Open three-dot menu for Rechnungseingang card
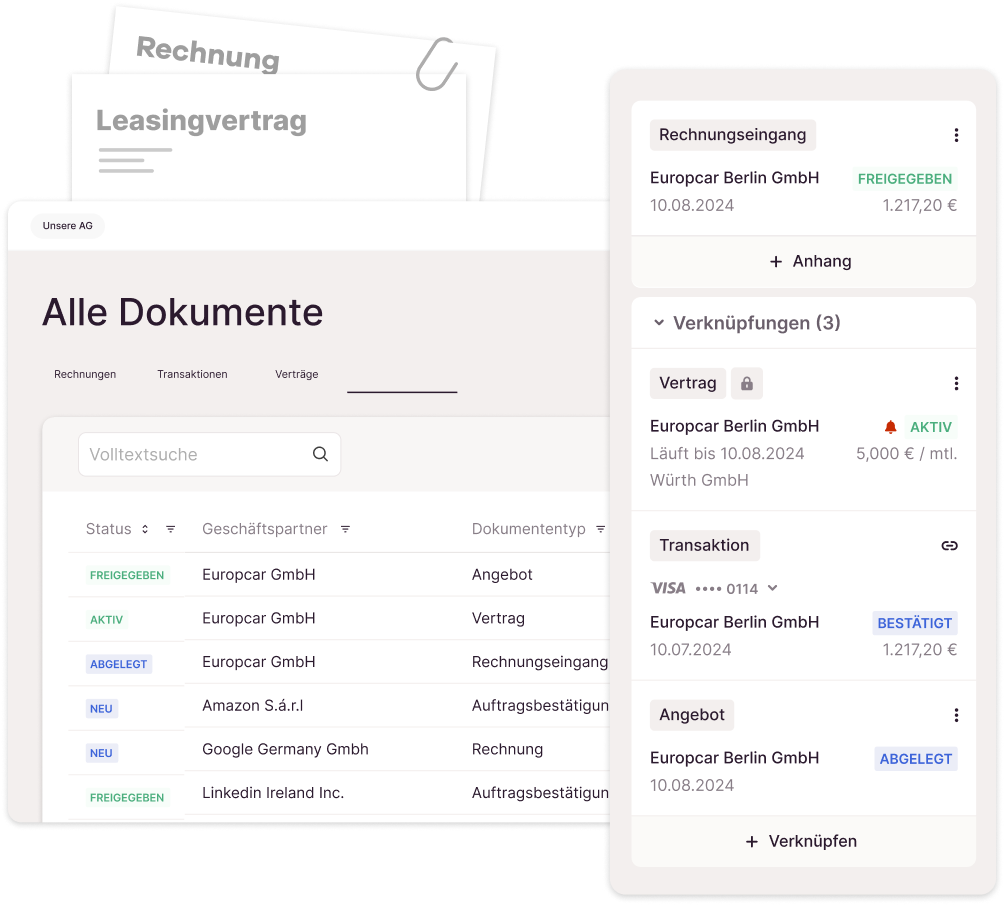Screen dimensions: 1004x905 coord(956,135)
